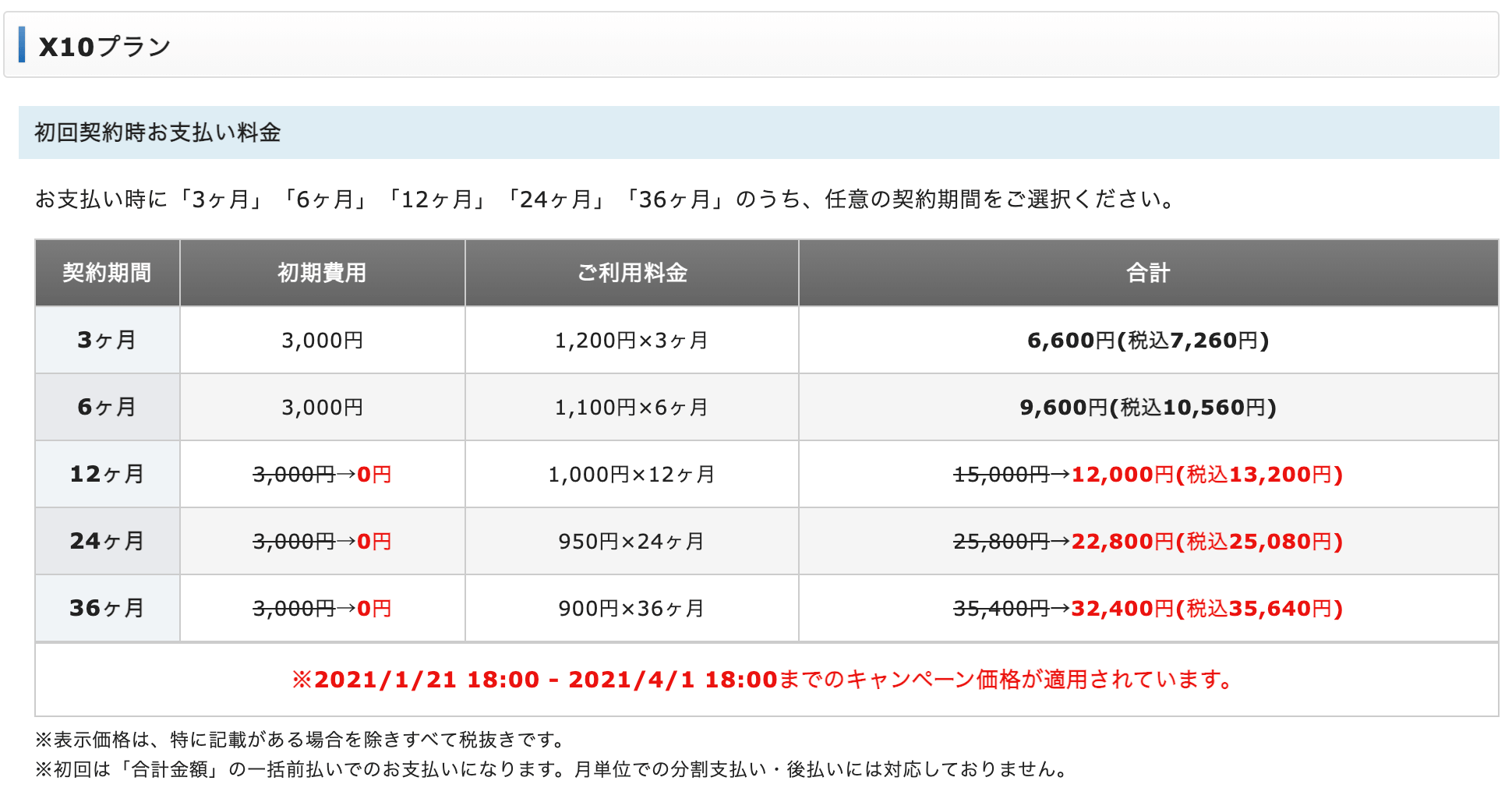Screen dimensions: 1512x795
Task: Click the 900円×36ヶ月 usage fee
Action: click(x=632, y=609)
